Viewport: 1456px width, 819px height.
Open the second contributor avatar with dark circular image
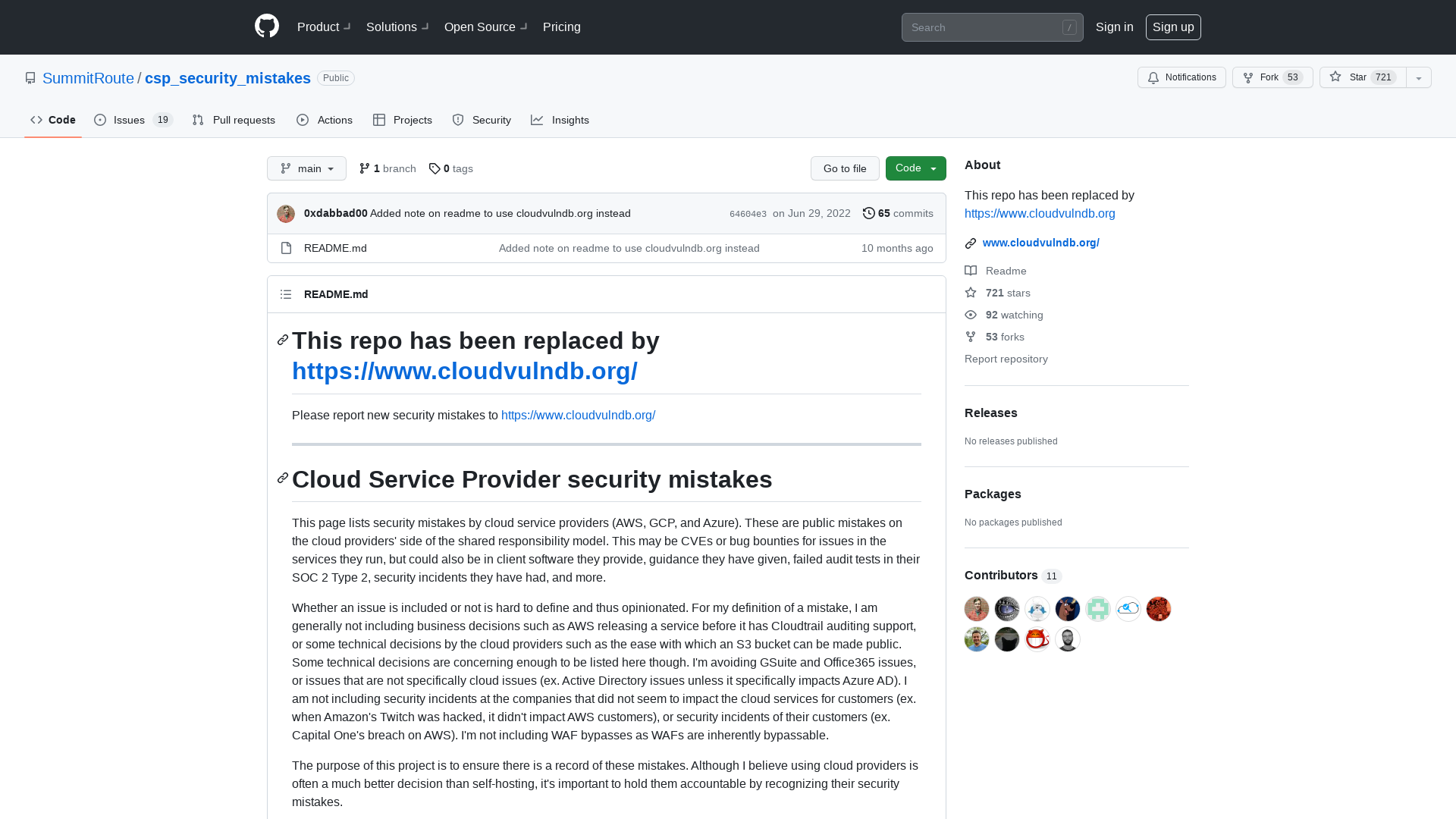click(x=1007, y=609)
